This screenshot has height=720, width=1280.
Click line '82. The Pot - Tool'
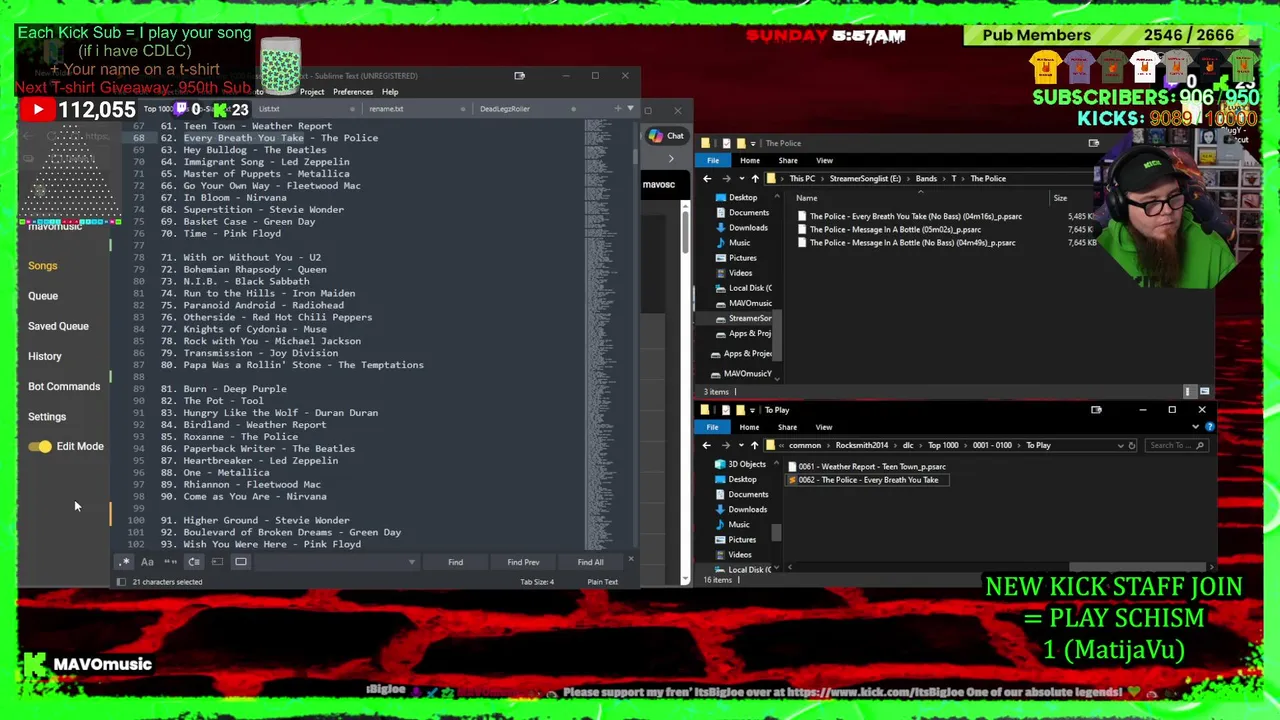tap(212, 401)
